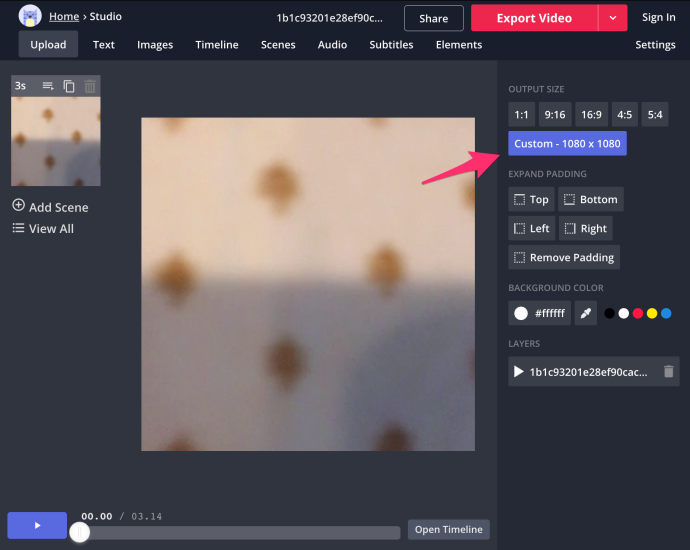Select the 16:9 output size

(591, 114)
